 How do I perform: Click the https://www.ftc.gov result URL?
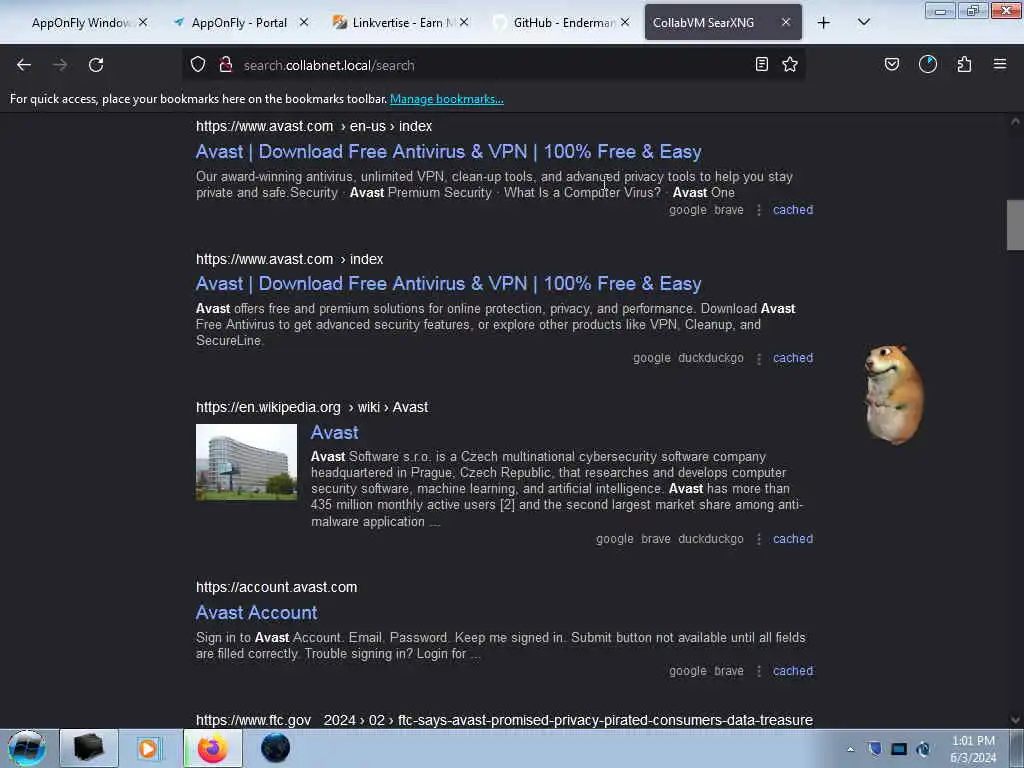pyautogui.click(x=504, y=720)
